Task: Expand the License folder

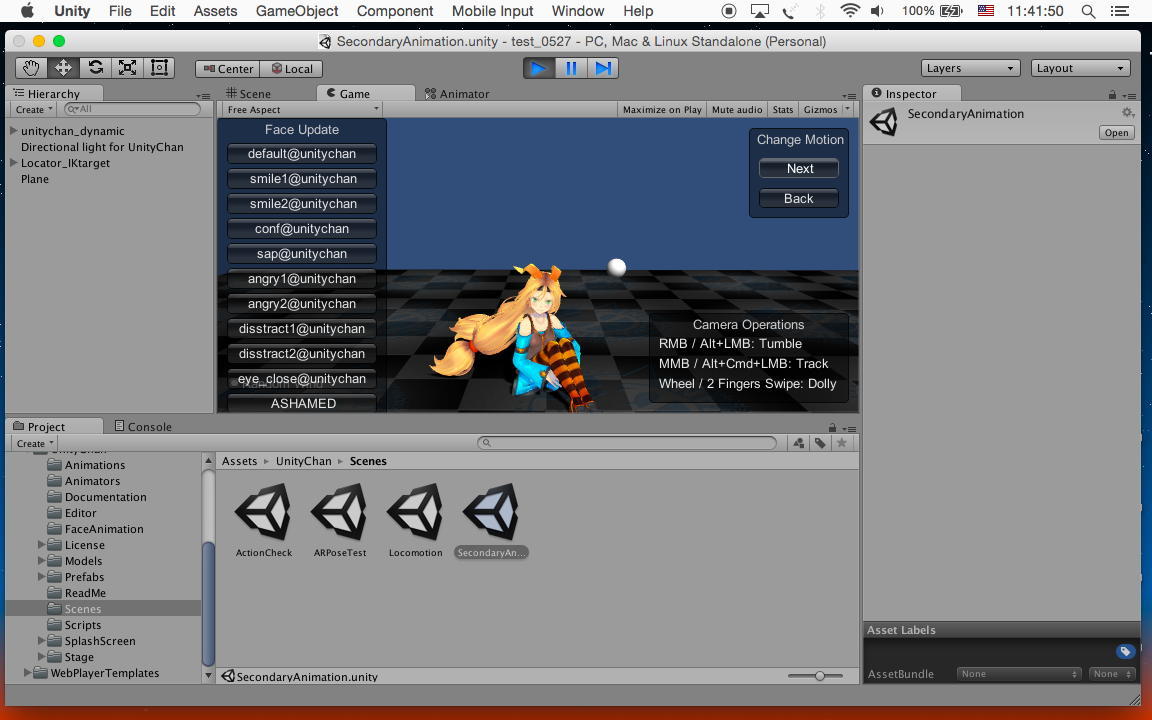Action: pyautogui.click(x=41, y=545)
